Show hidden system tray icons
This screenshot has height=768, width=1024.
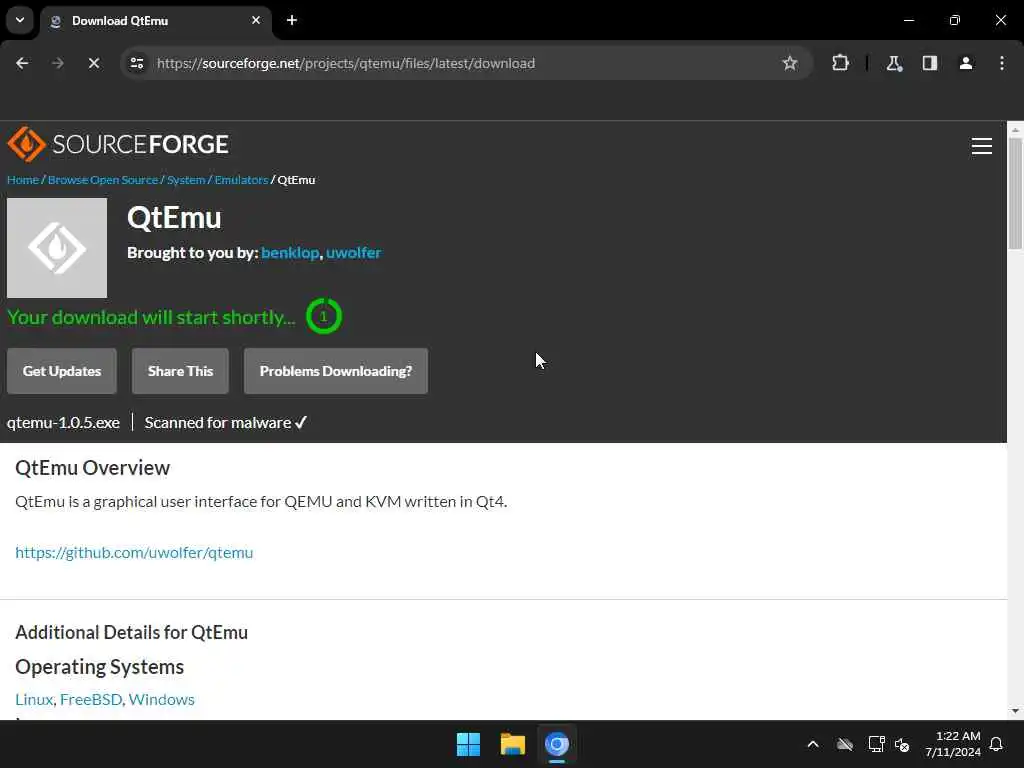click(x=813, y=744)
